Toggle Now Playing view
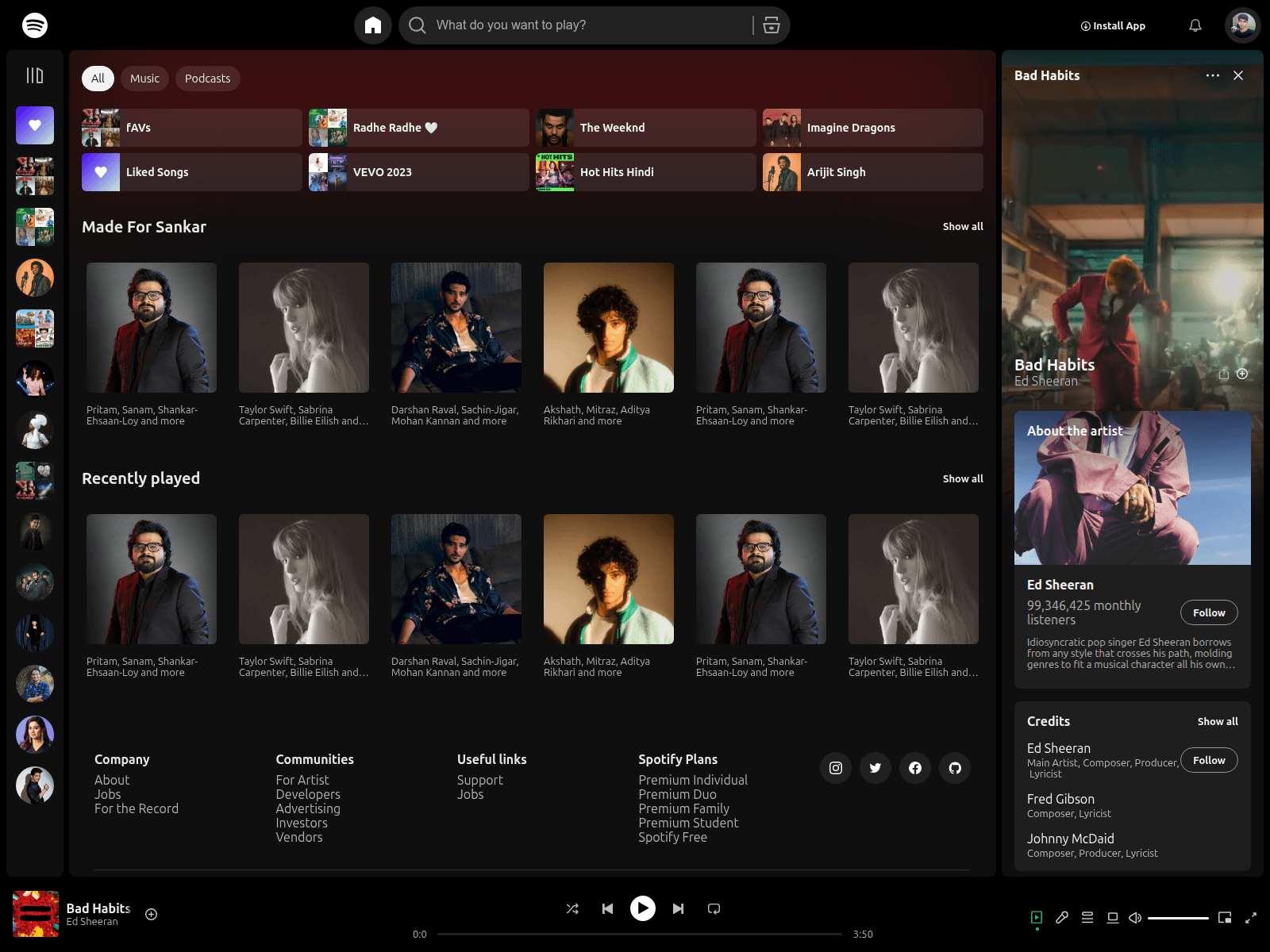 pyautogui.click(x=1037, y=918)
